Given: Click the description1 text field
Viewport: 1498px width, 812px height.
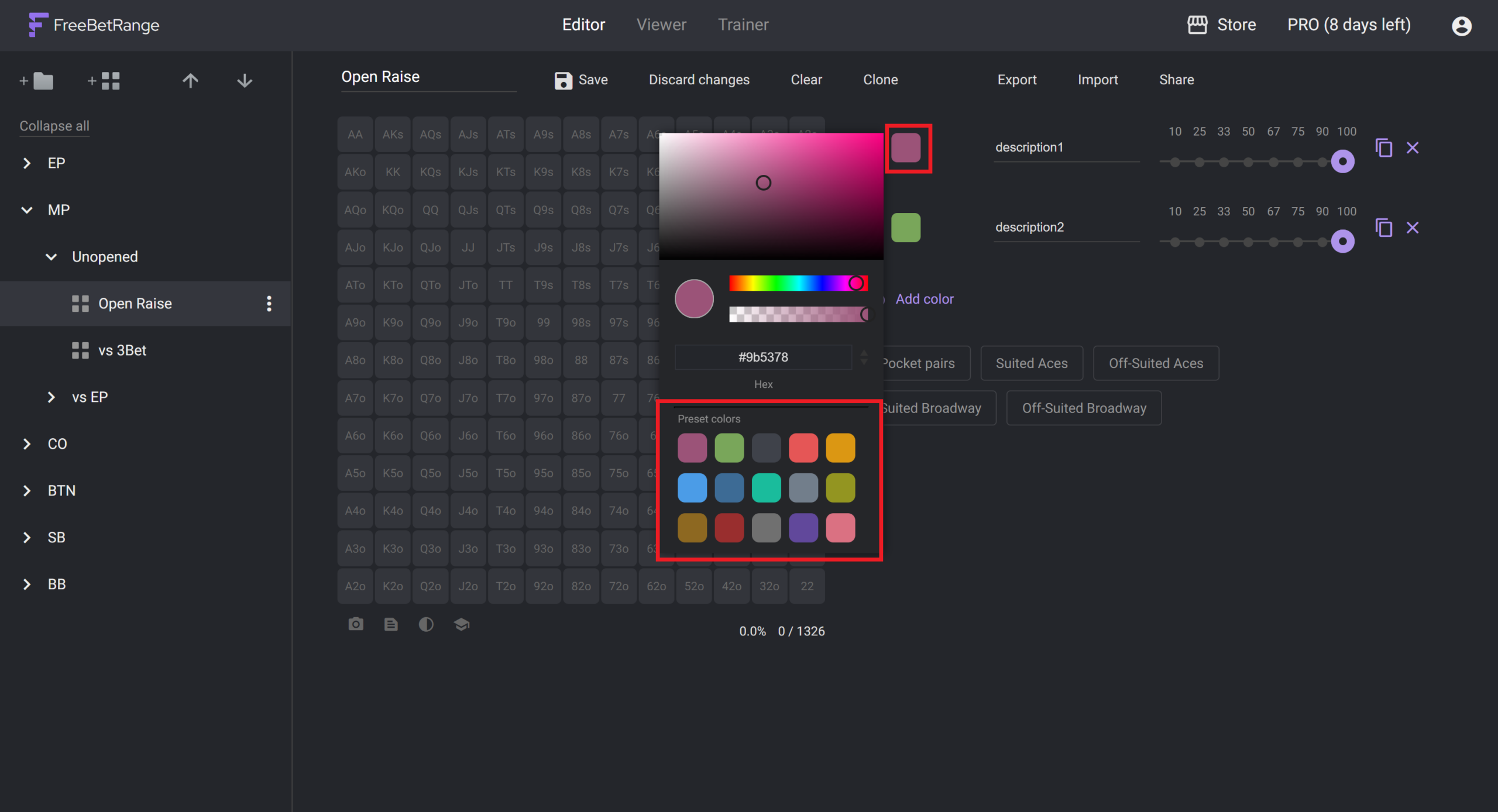Looking at the screenshot, I should coord(1067,147).
